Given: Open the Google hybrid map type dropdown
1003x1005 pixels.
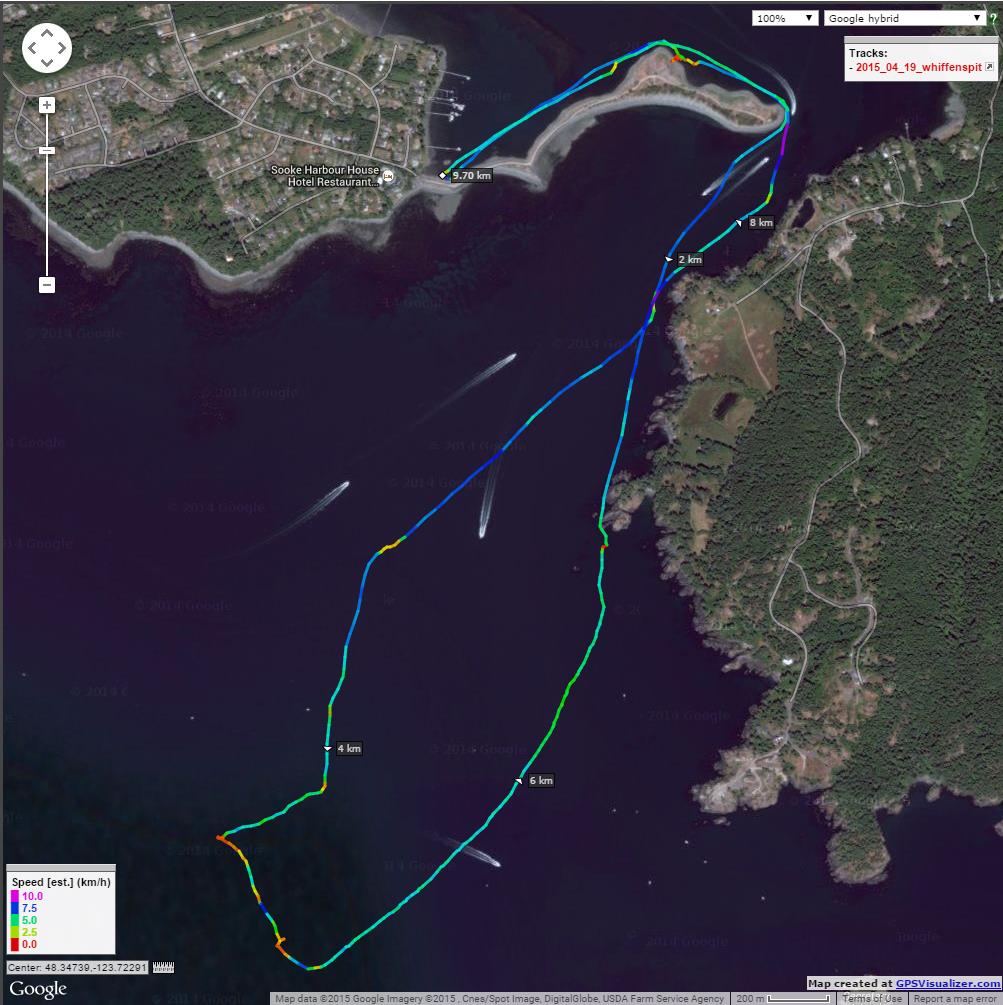Looking at the screenshot, I should [905, 18].
